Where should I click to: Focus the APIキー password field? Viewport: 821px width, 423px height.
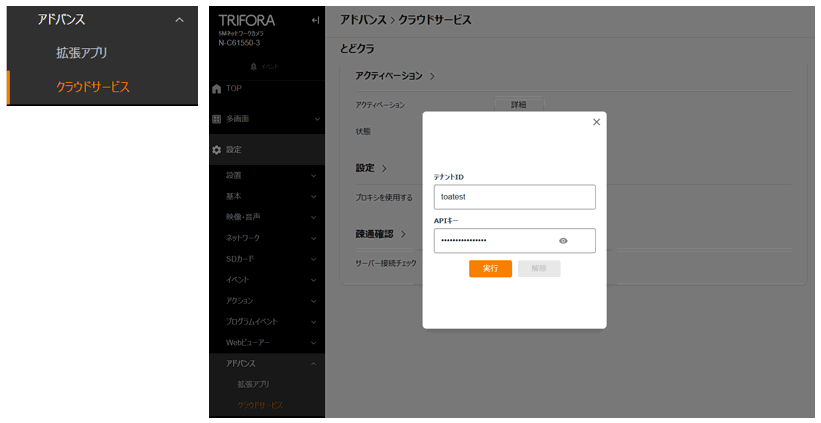pos(515,241)
